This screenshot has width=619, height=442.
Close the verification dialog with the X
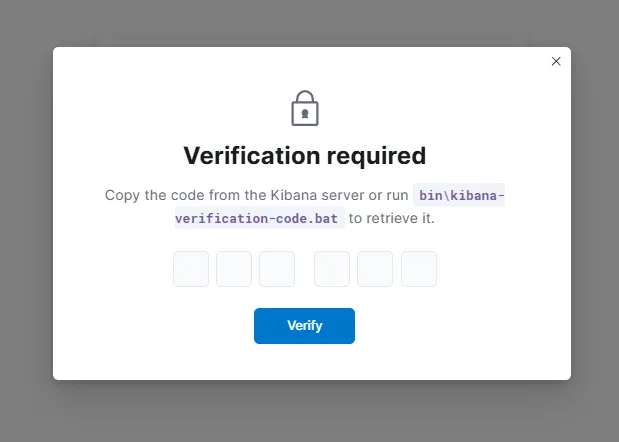click(x=556, y=61)
